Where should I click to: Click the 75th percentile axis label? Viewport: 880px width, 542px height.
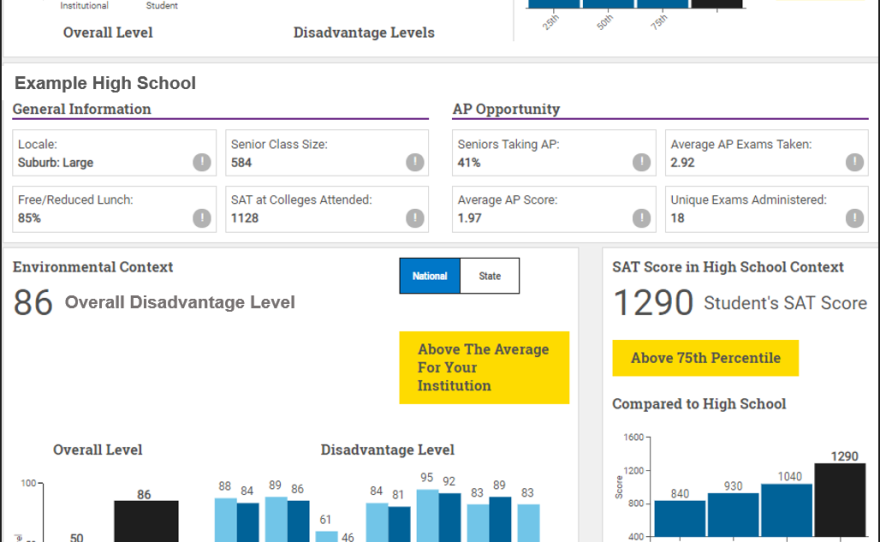[659, 21]
